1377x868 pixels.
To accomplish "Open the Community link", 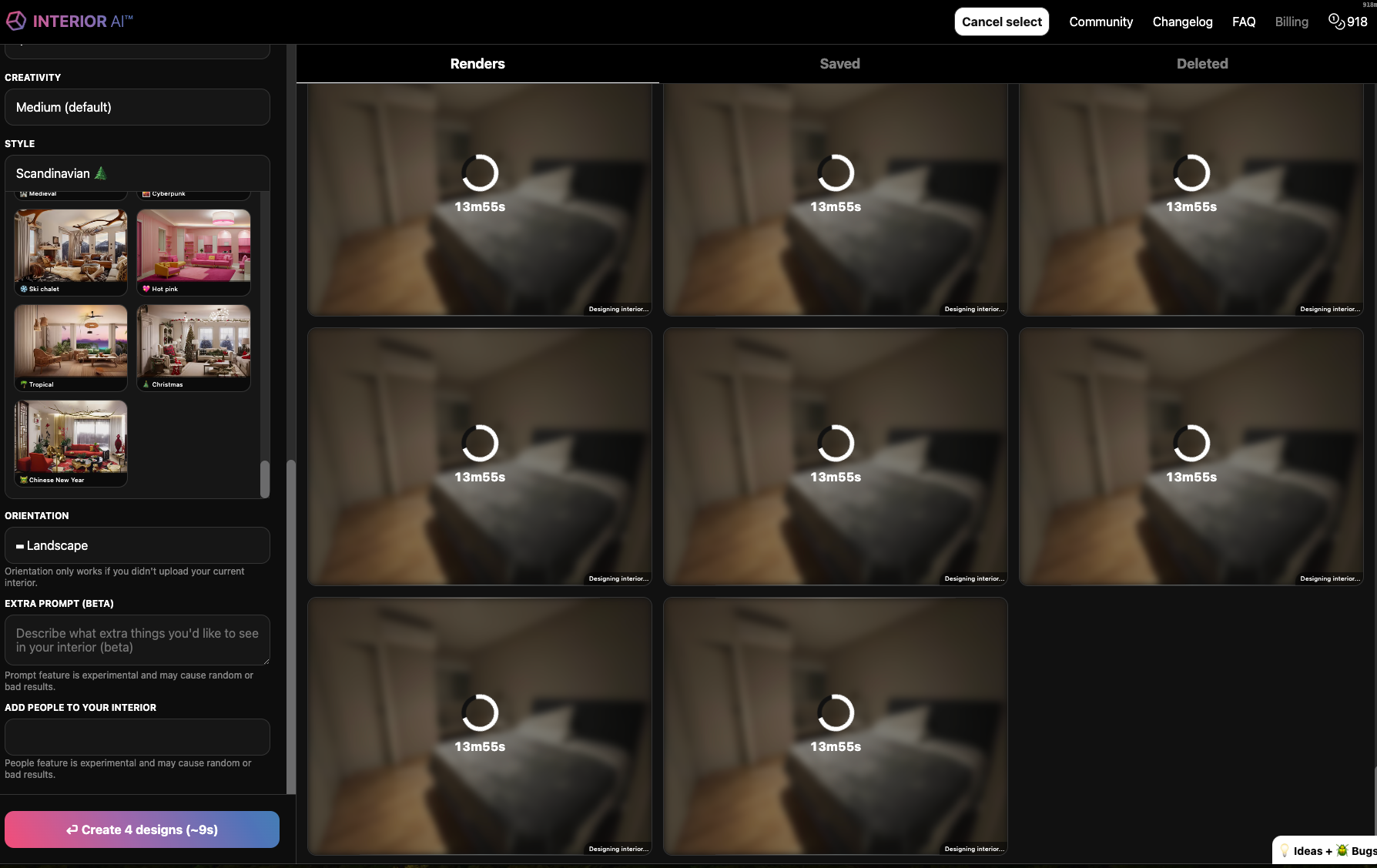I will 1101,22.
